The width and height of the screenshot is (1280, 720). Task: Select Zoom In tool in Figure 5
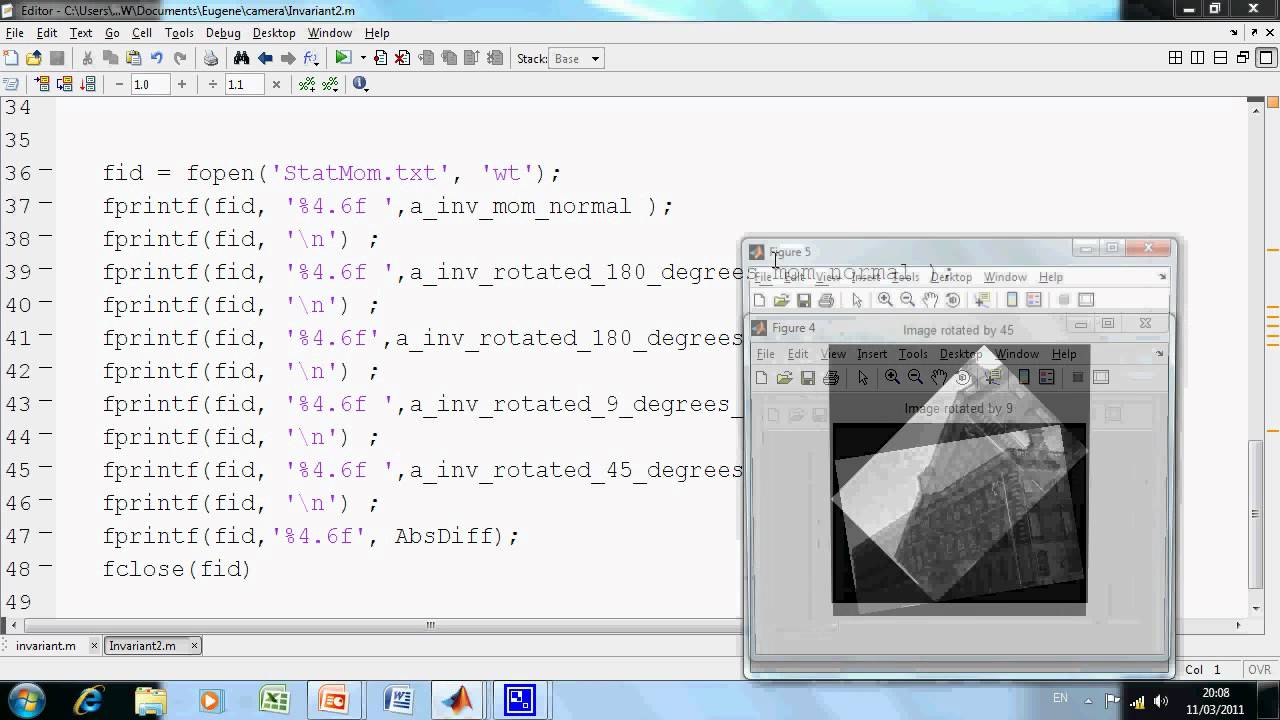(885, 300)
